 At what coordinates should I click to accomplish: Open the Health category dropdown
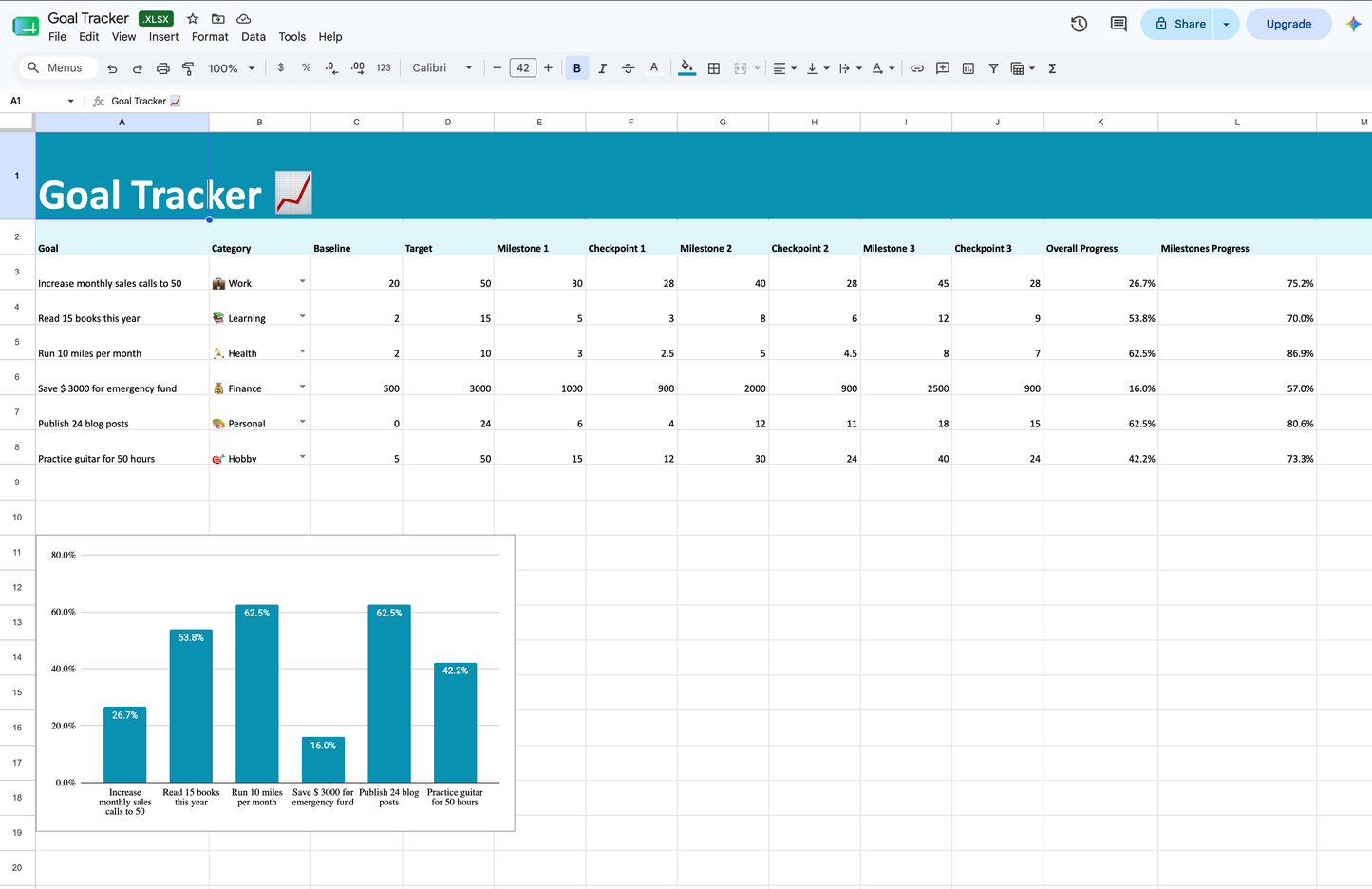click(302, 351)
